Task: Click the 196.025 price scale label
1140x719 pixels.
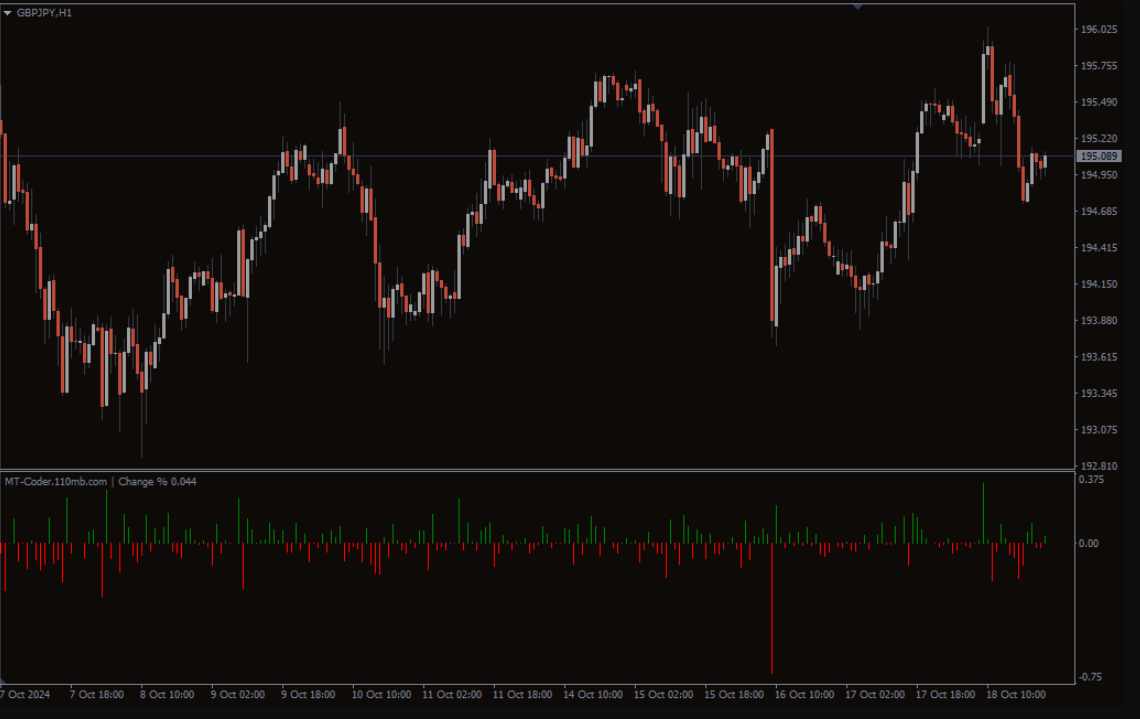Action: click(1099, 30)
